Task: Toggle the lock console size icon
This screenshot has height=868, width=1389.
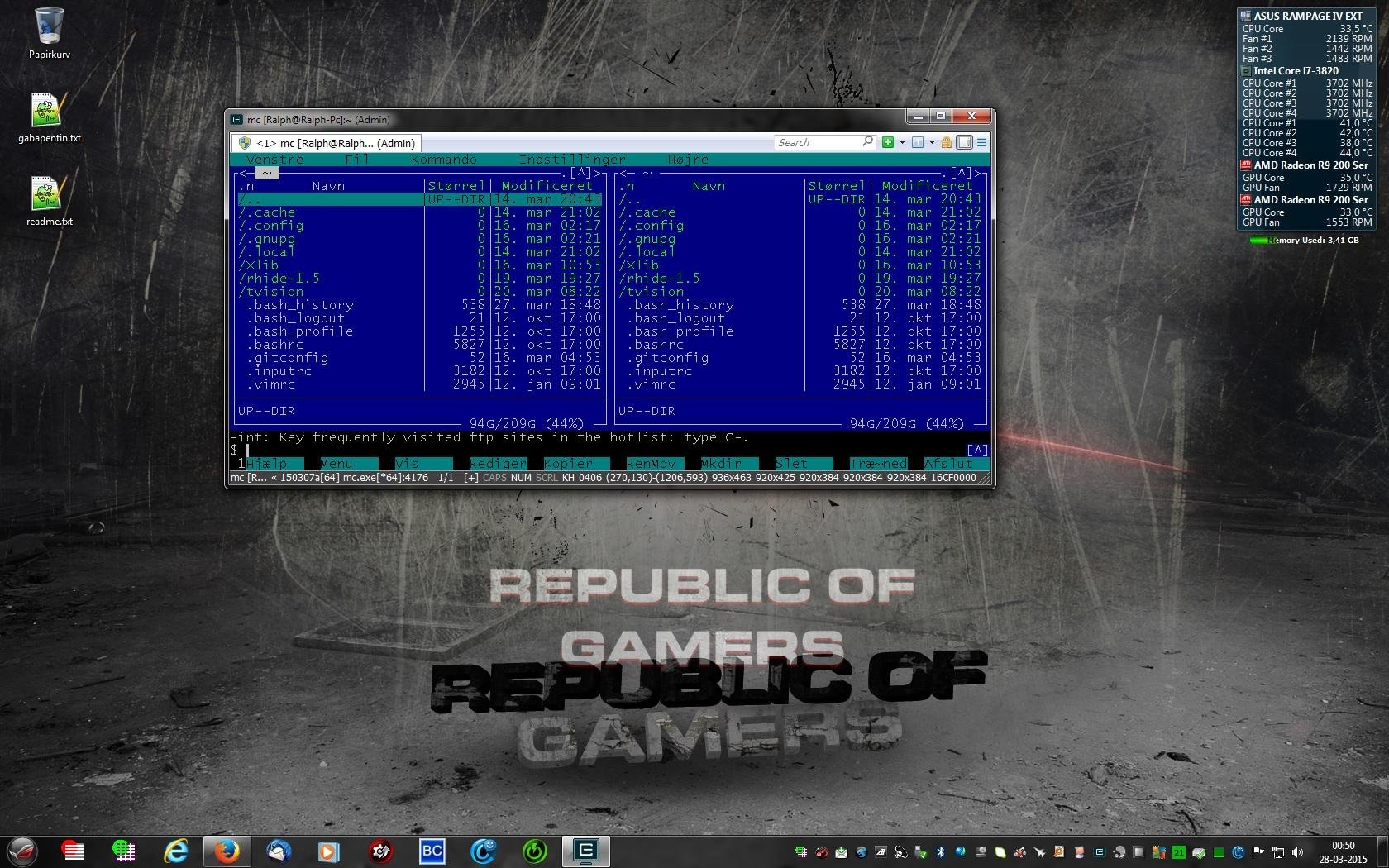Action: click(x=947, y=142)
